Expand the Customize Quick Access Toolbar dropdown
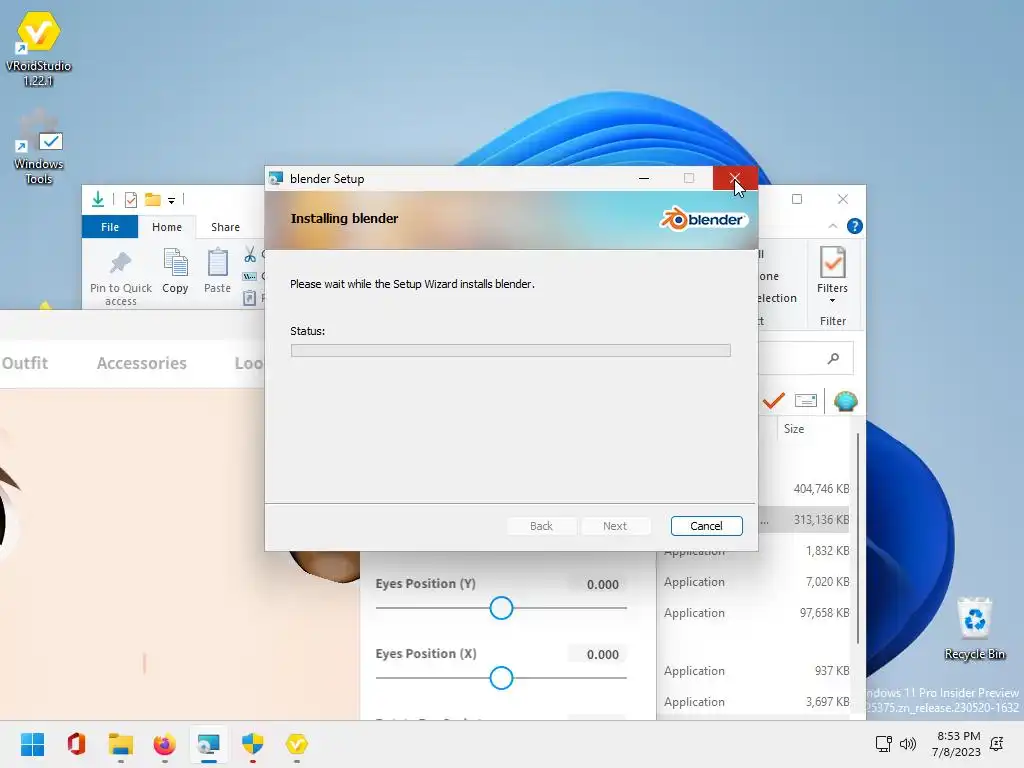Image resolution: width=1024 pixels, height=768 pixels. click(171, 200)
